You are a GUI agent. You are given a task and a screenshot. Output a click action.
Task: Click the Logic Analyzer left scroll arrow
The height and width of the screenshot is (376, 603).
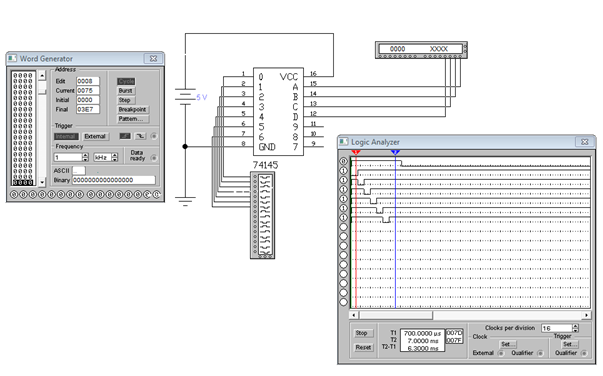(354, 315)
